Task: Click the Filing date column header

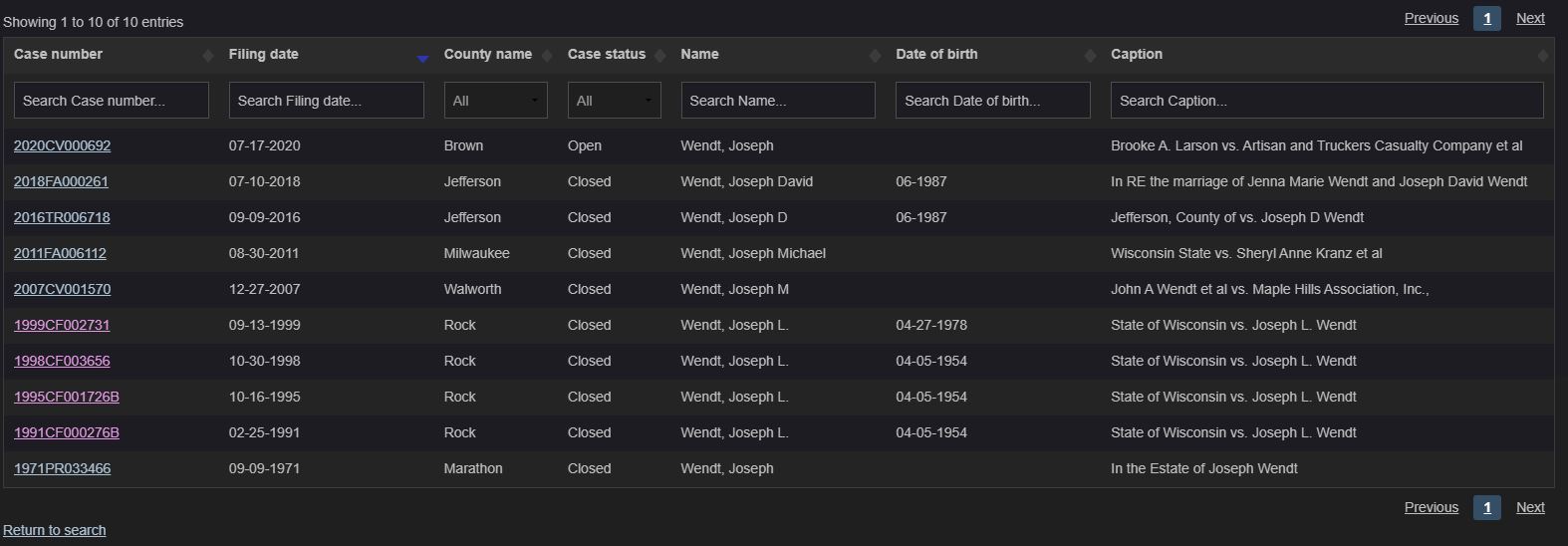Action: coord(263,54)
